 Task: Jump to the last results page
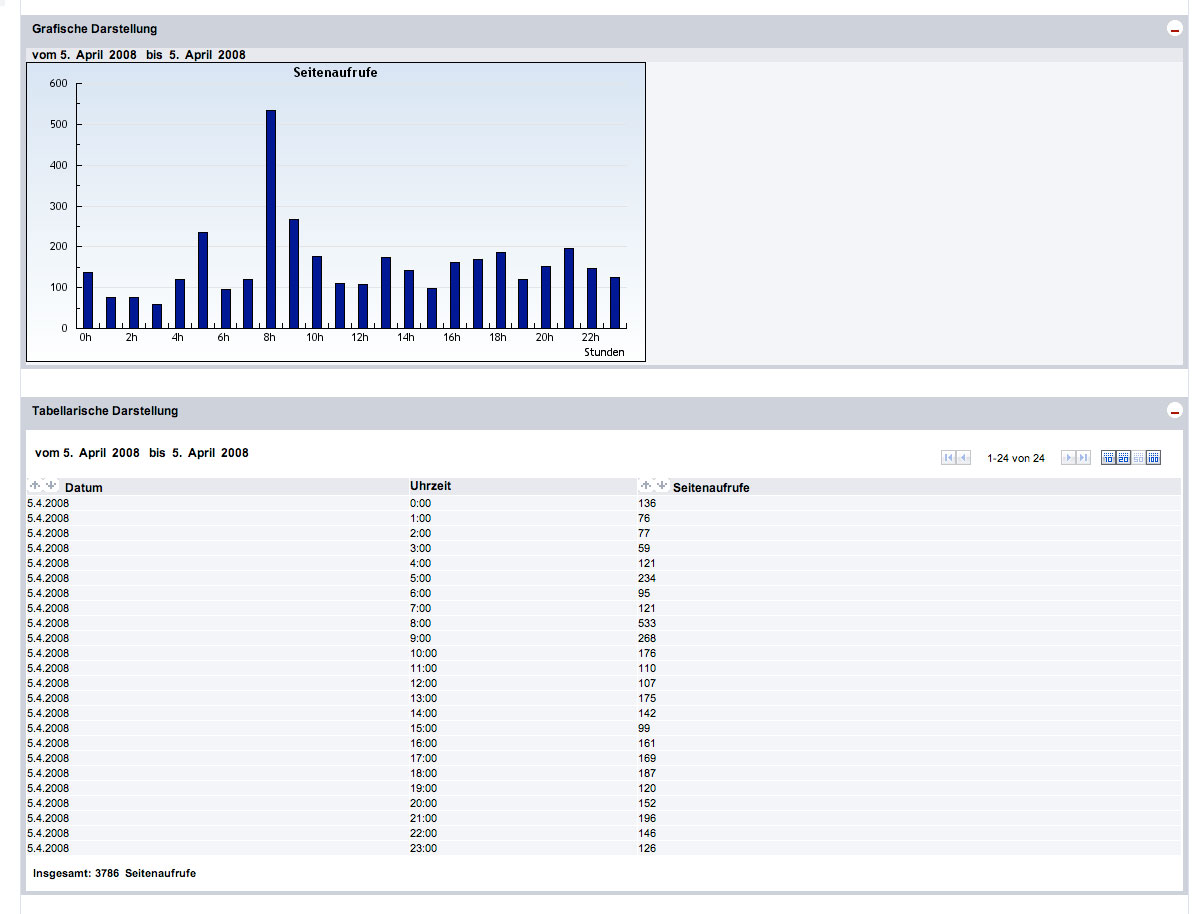pyautogui.click(x=1084, y=458)
